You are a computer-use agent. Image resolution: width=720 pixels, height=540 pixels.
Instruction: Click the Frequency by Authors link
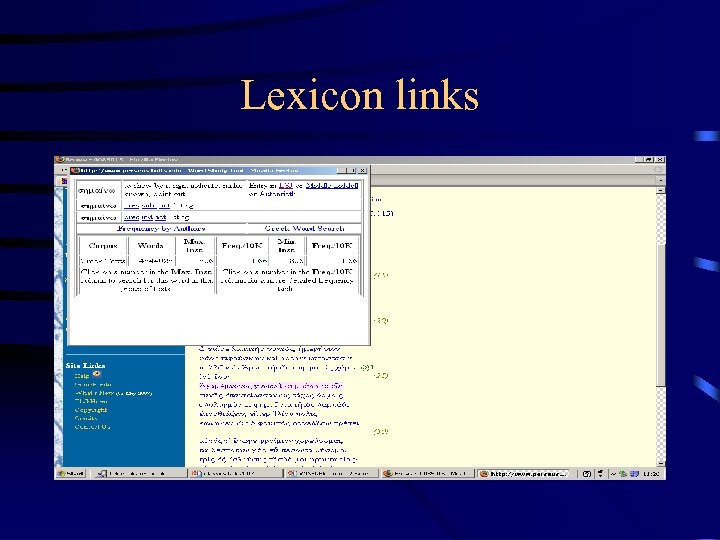pyautogui.click(x=161, y=228)
